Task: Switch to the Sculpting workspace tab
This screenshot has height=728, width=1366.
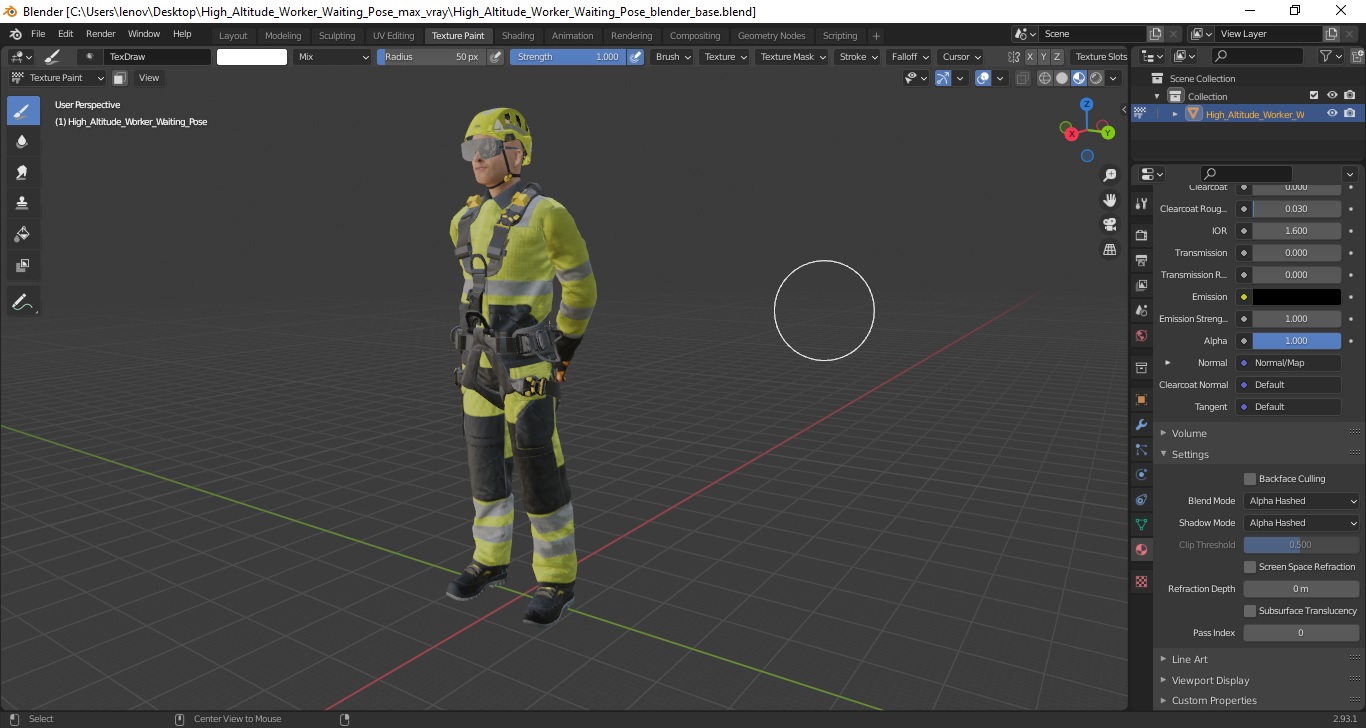Action: tap(337, 36)
